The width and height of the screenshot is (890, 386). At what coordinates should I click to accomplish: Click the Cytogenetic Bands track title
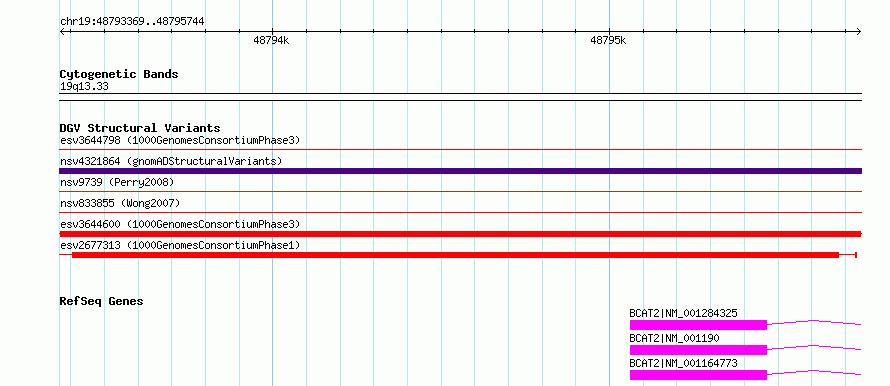[x=119, y=74]
